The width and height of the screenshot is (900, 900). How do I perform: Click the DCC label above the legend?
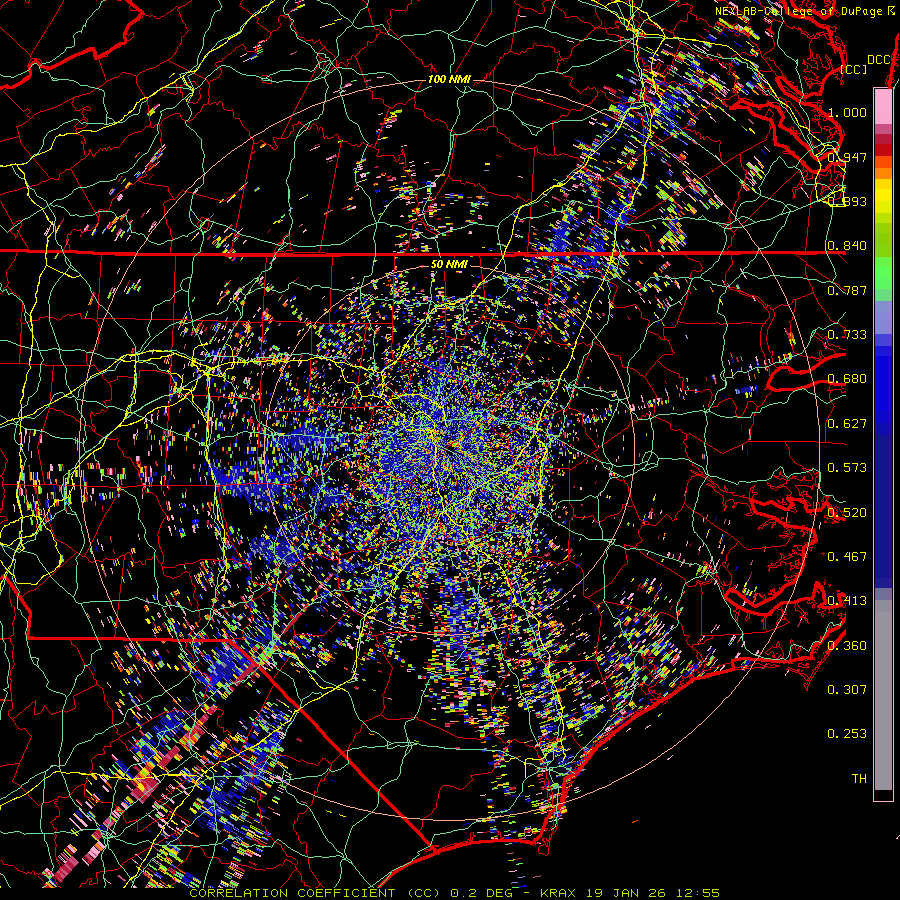tap(878, 60)
